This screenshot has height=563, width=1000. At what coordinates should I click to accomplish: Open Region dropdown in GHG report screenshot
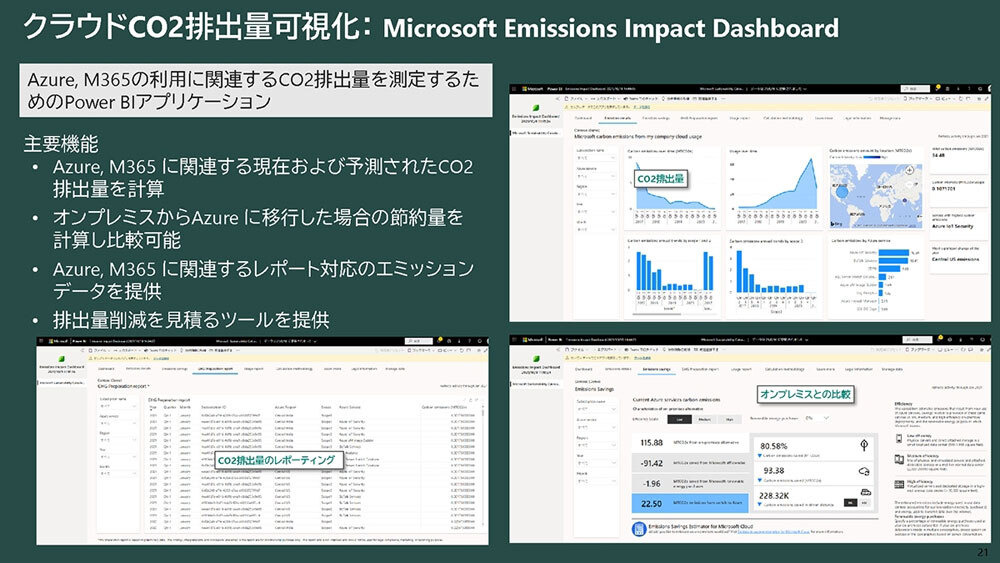pyautogui.click(x=118, y=440)
